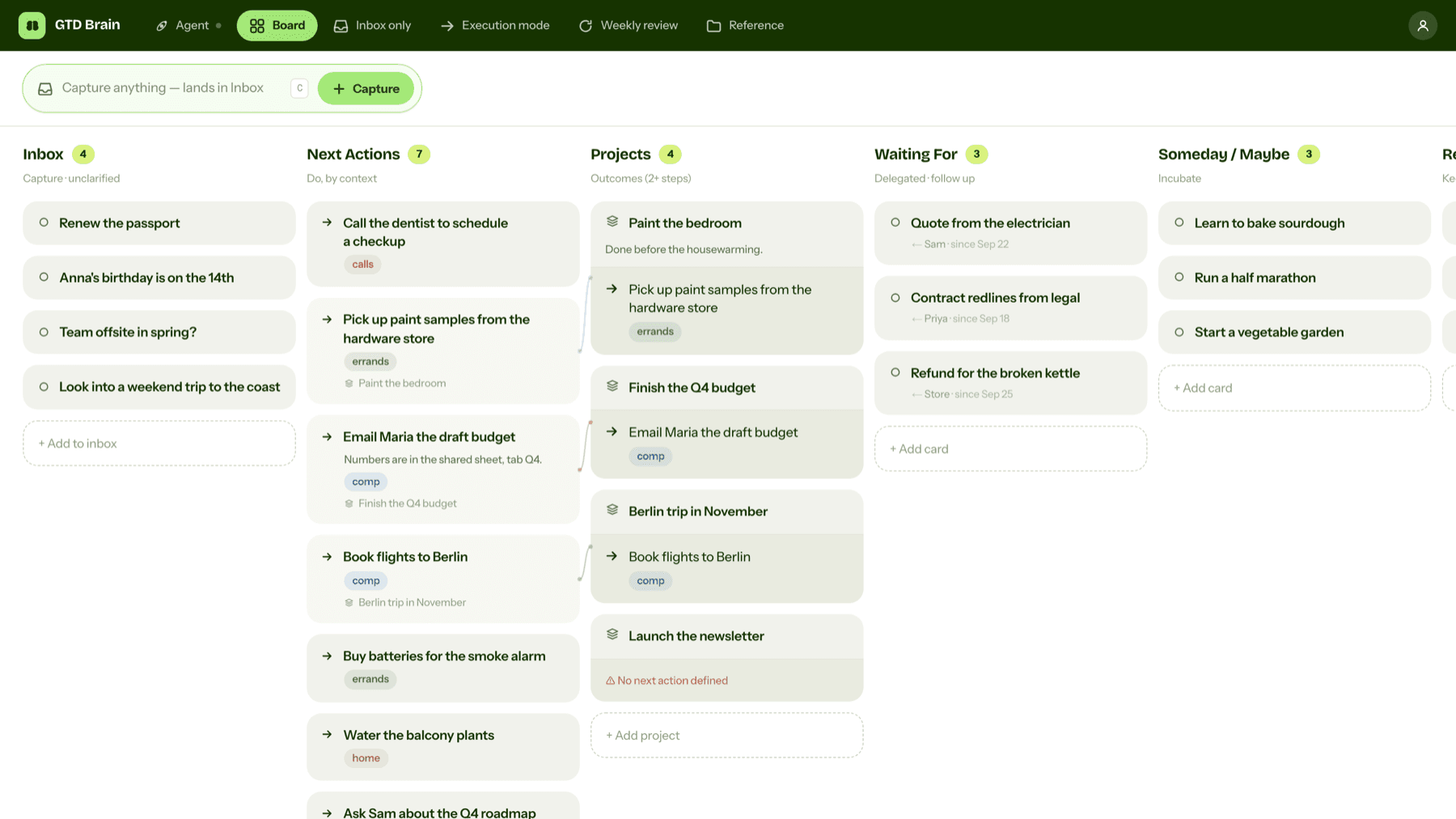This screenshot has height=819, width=1456.
Task: Select Execution mode tab
Action: click(495, 25)
